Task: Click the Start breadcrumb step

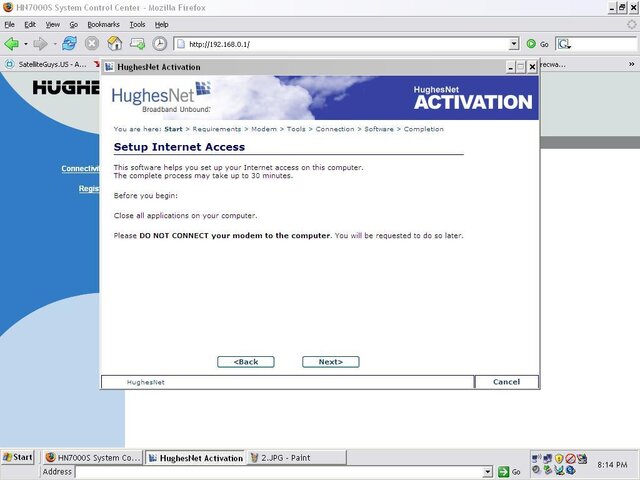Action: click(x=173, y=129)
